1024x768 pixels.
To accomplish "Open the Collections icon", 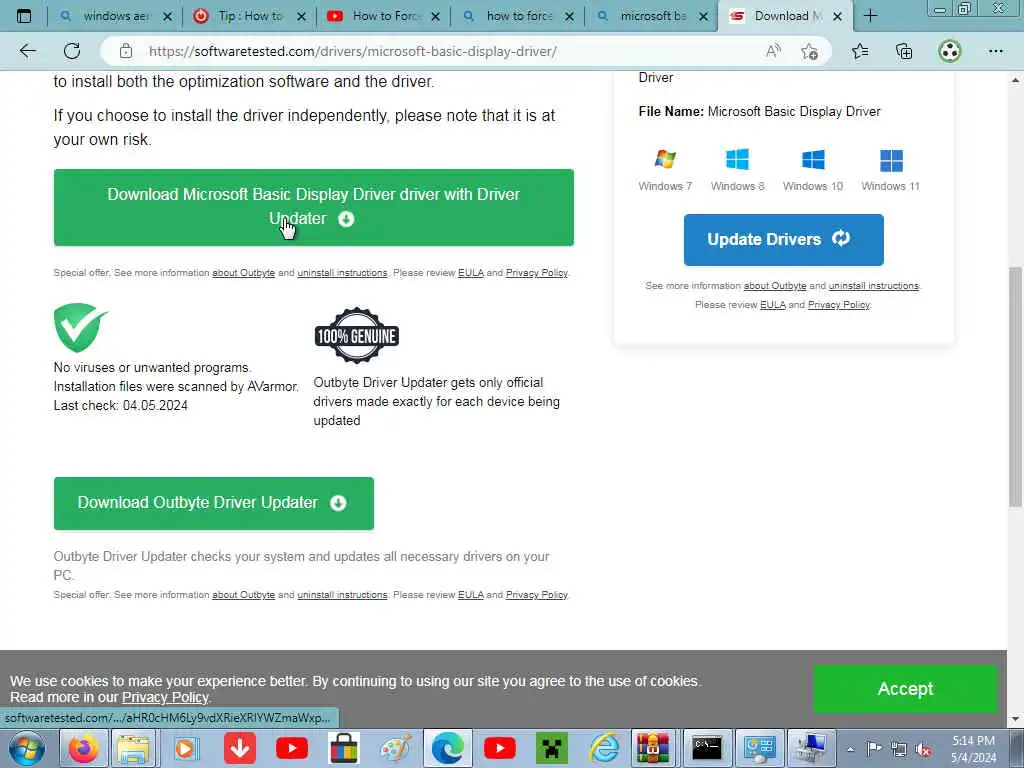I will [904, 51].
